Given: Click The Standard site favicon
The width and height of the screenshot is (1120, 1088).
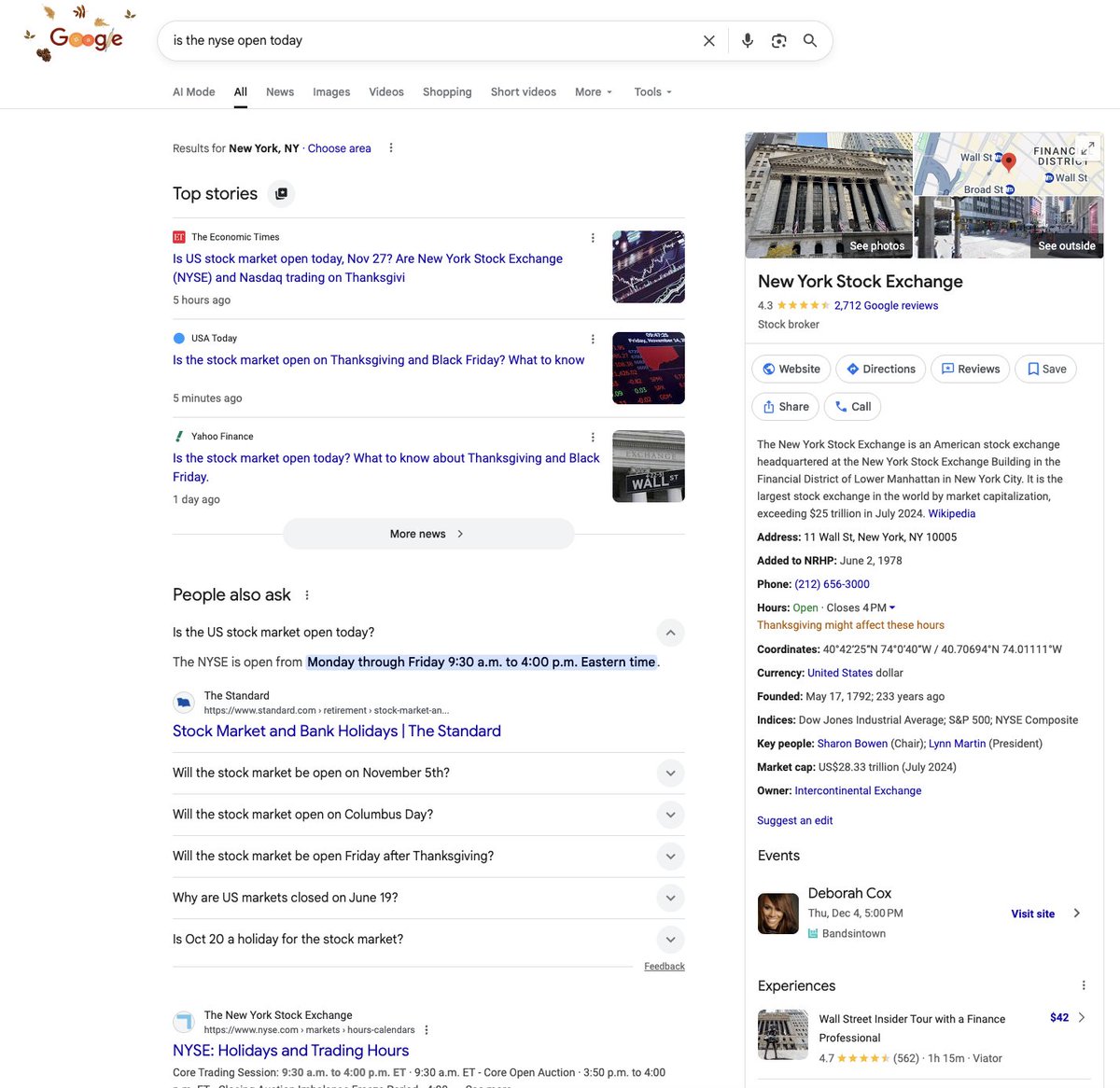Looking at the screenshot, I should point(184,703).
